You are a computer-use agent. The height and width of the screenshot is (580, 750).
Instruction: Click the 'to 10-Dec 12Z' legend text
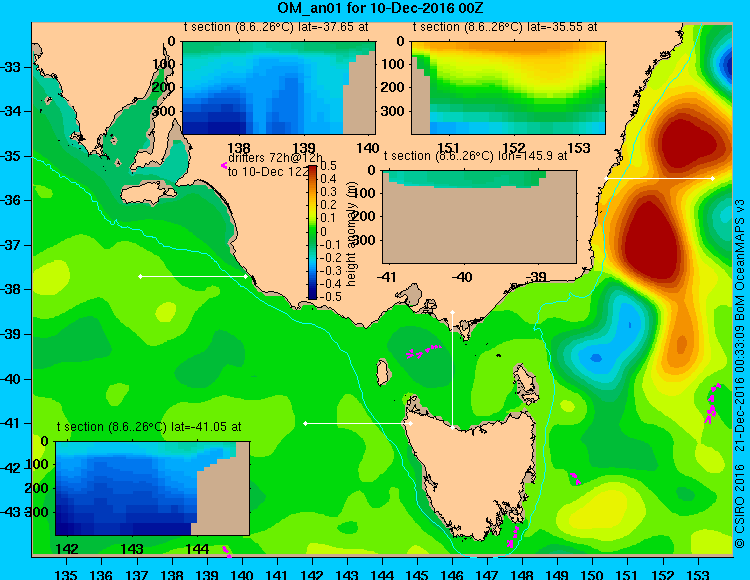(268, 172)
